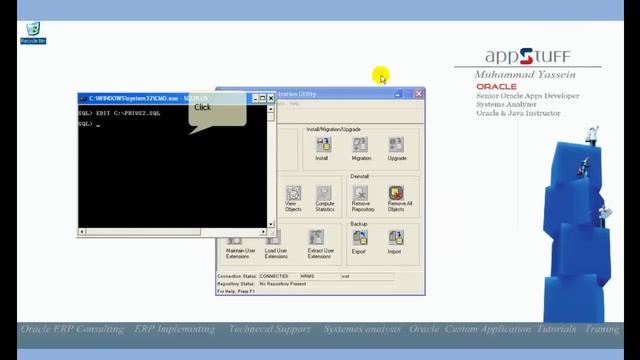
Task: Click the Import backup icon
Action: tap(396, 238)
